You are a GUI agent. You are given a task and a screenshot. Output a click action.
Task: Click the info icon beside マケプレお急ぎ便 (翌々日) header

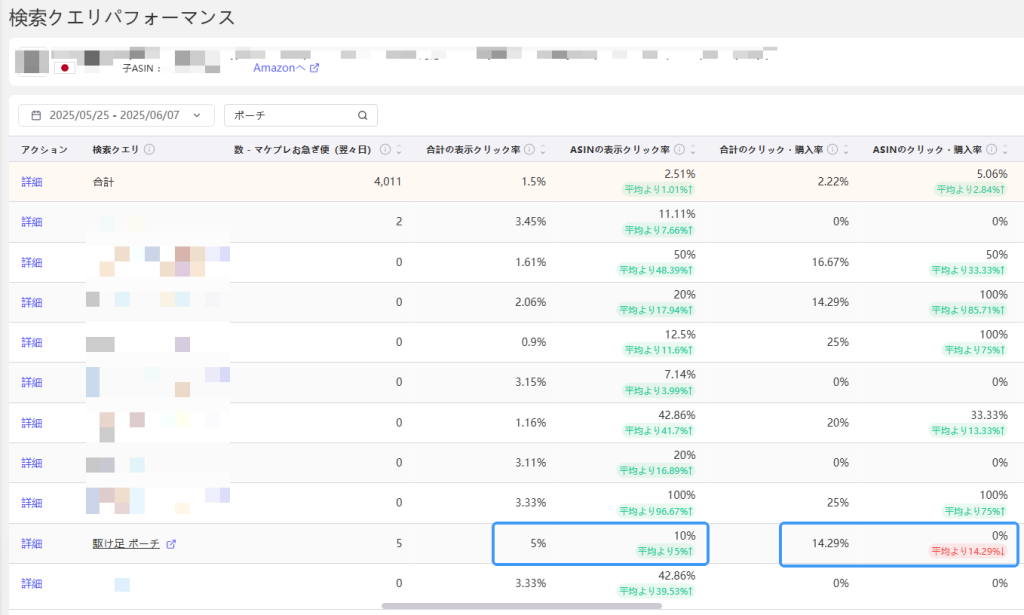[x=385, y=150]
